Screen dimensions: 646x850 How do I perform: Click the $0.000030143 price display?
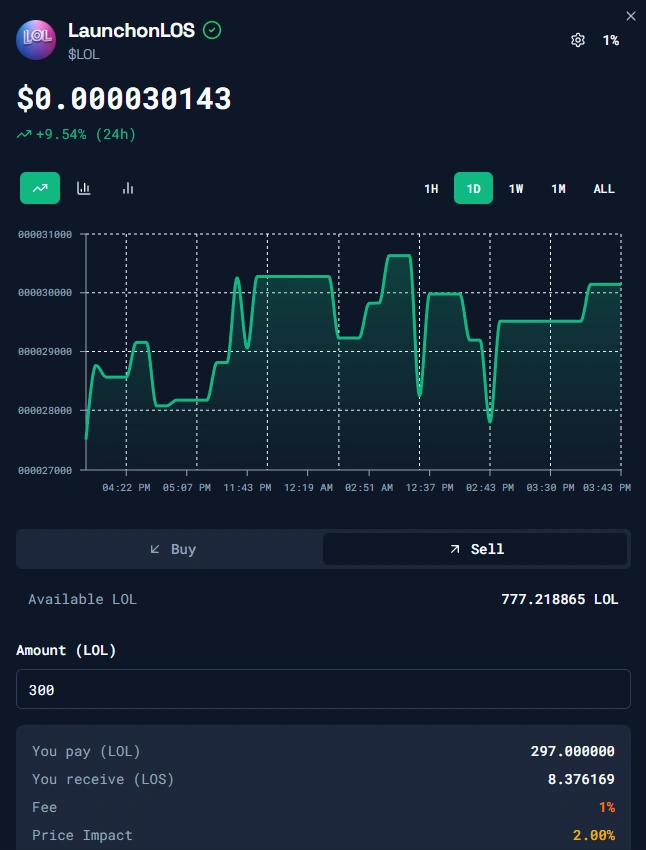[x=124, y=98]
